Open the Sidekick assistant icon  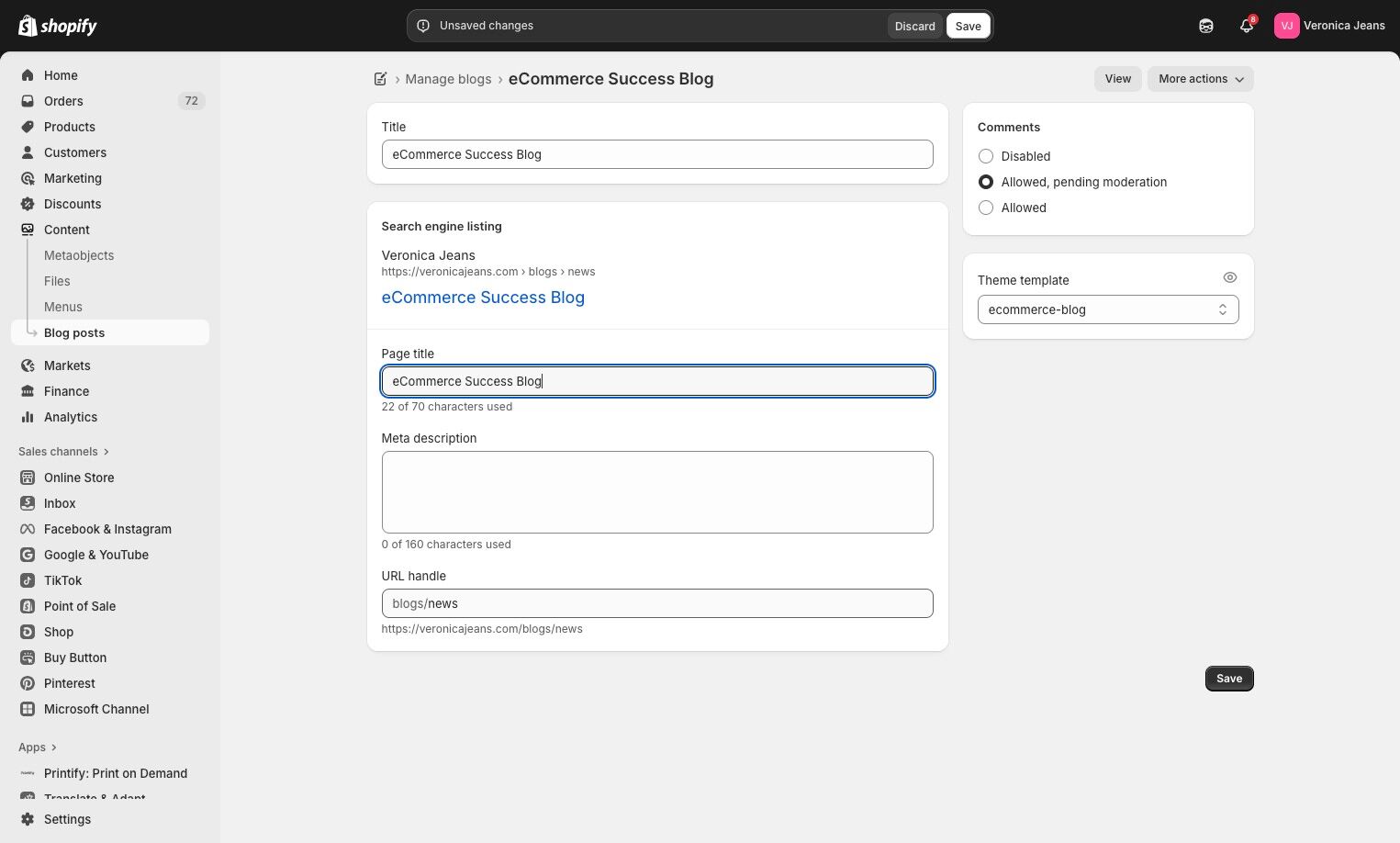[1206, 26]
